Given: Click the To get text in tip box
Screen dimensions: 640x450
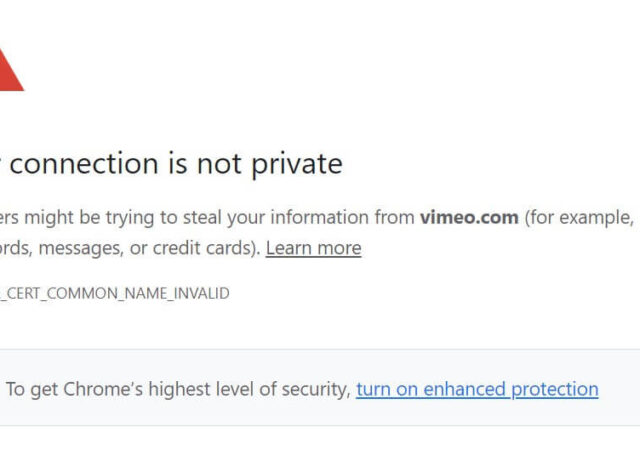Looking at the screenshot, I should (29, 389).
